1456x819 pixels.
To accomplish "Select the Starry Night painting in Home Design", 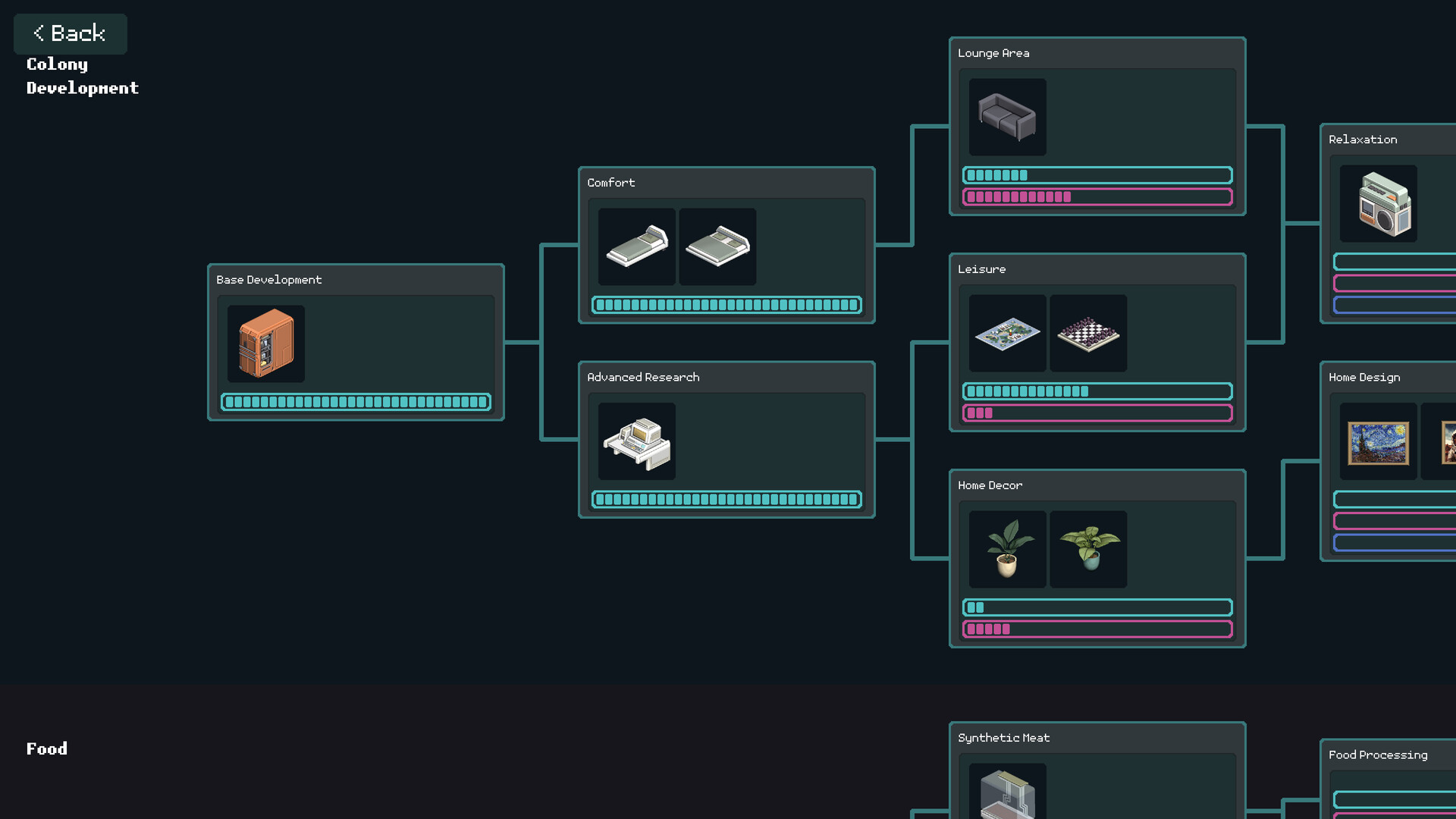I will pyautogui.click(x=1378, y=442).
